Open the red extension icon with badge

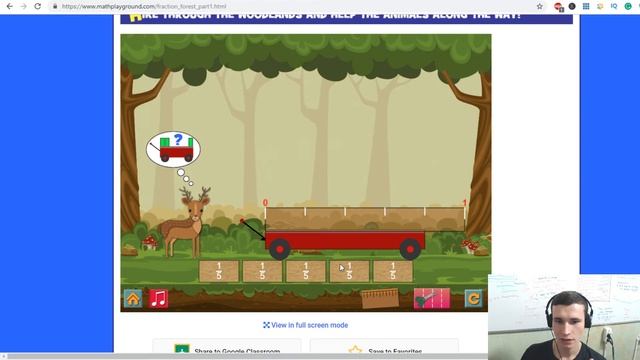point(558,6)
